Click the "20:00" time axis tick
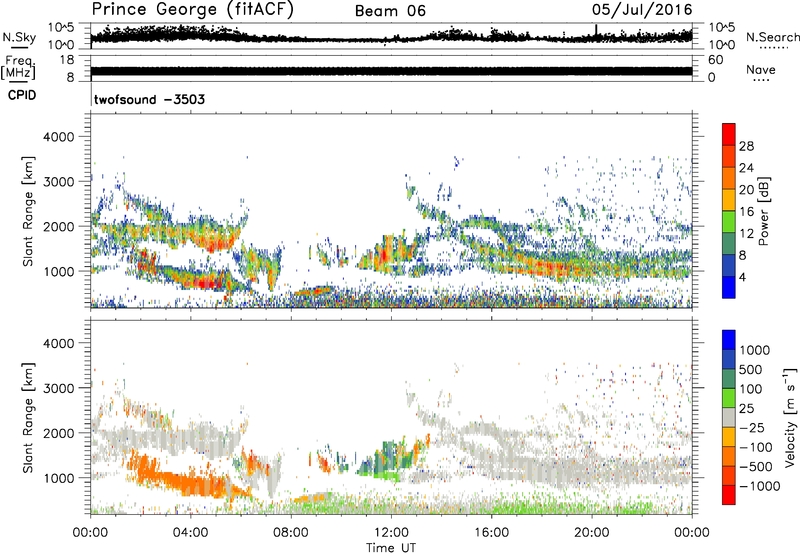 coord(591,533)
